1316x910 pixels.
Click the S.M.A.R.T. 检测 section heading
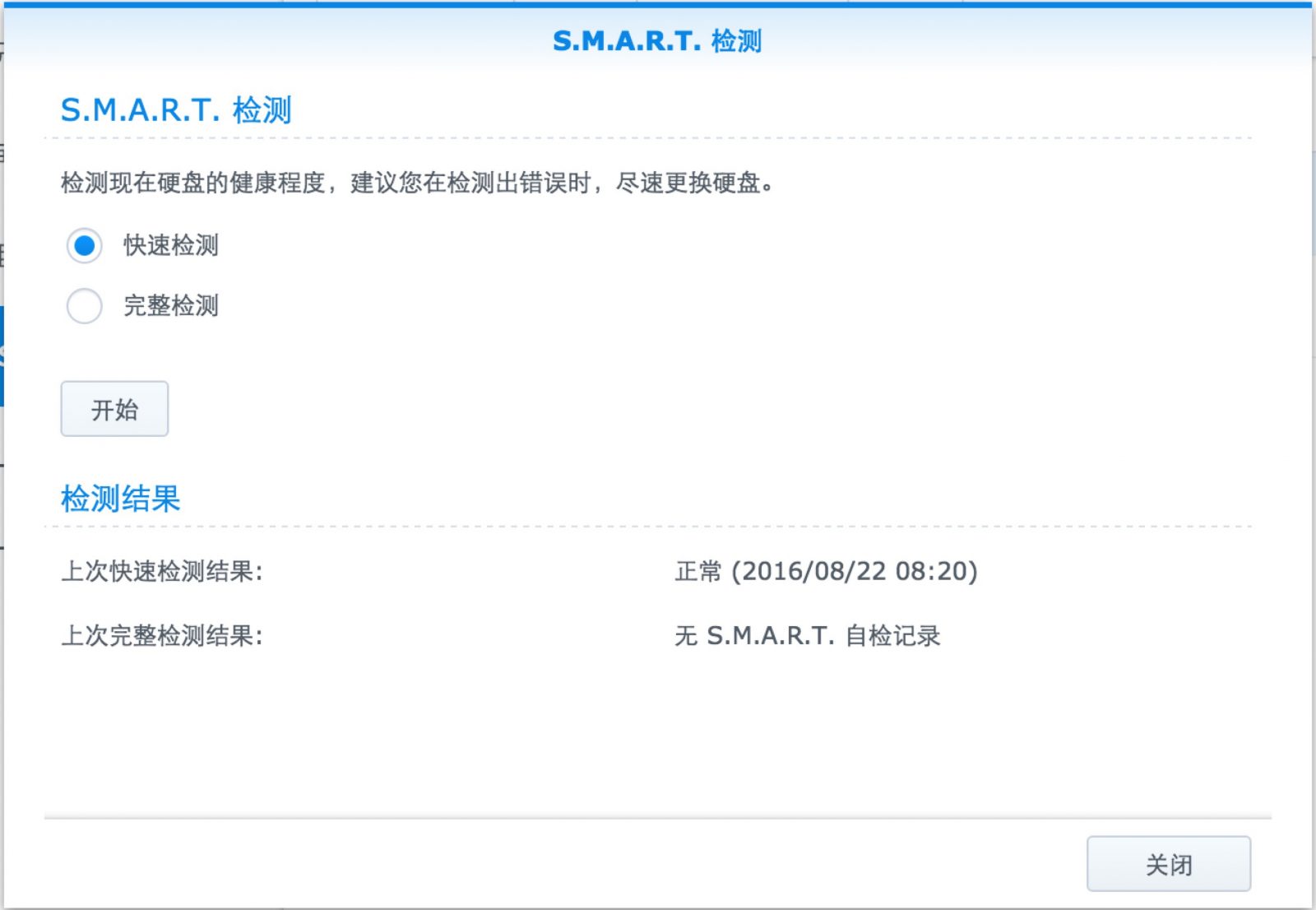(176, 110)
